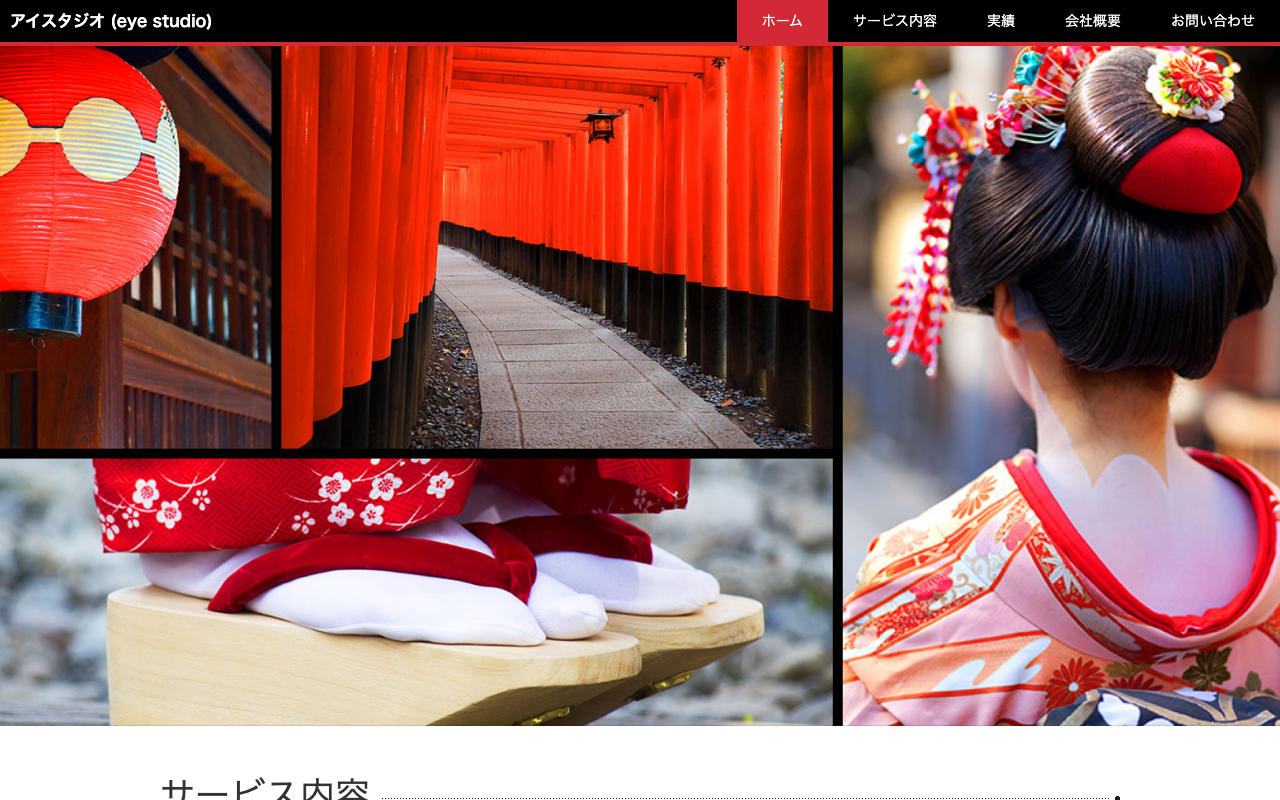Click the red paper lantern photo
Image resolution: width=1280 pixels, height=800 pixels.
[x=135, y=247]
